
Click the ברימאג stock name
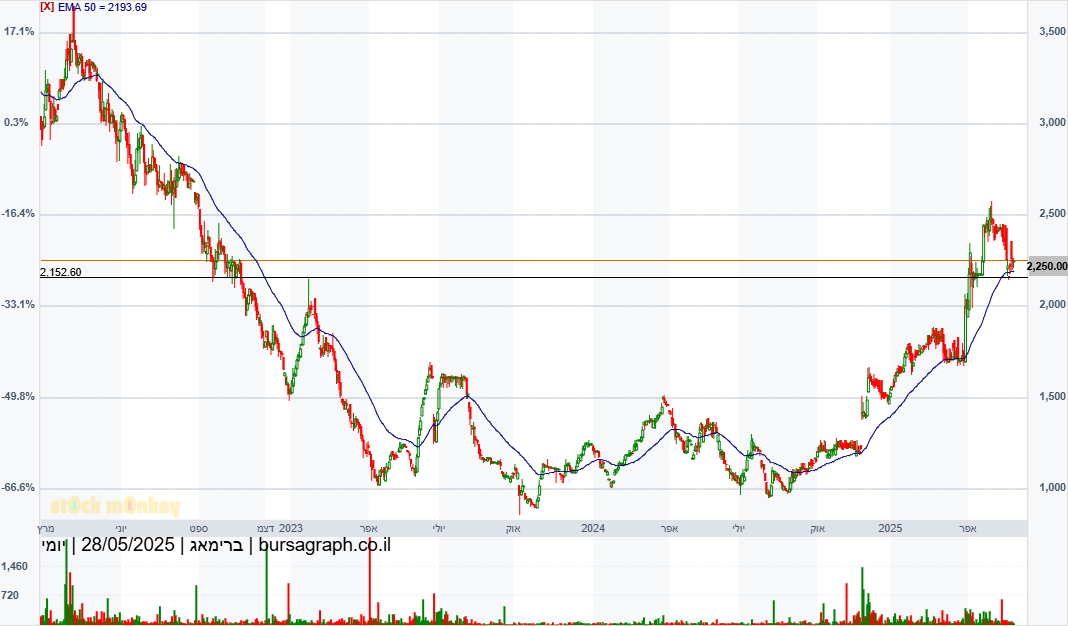[x=217, y=545]
